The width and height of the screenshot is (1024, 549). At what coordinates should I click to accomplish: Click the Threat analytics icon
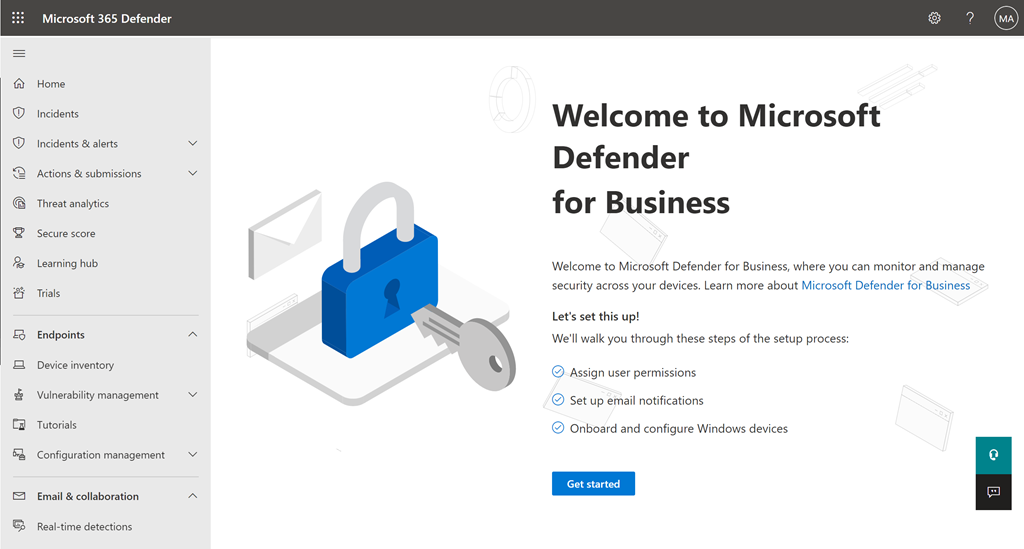[x=19, y=204]
